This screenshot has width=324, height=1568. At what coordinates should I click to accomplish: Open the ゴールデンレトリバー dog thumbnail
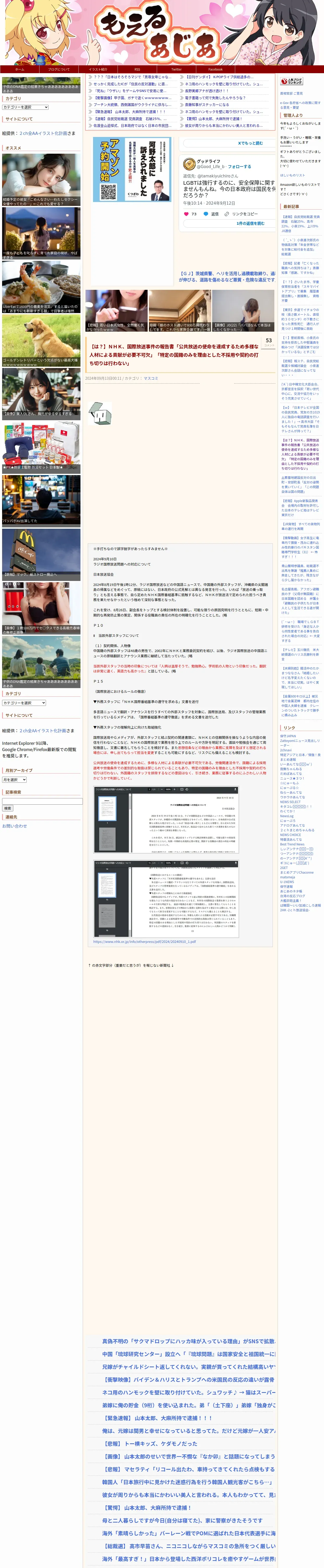click(x=41, y=340)
